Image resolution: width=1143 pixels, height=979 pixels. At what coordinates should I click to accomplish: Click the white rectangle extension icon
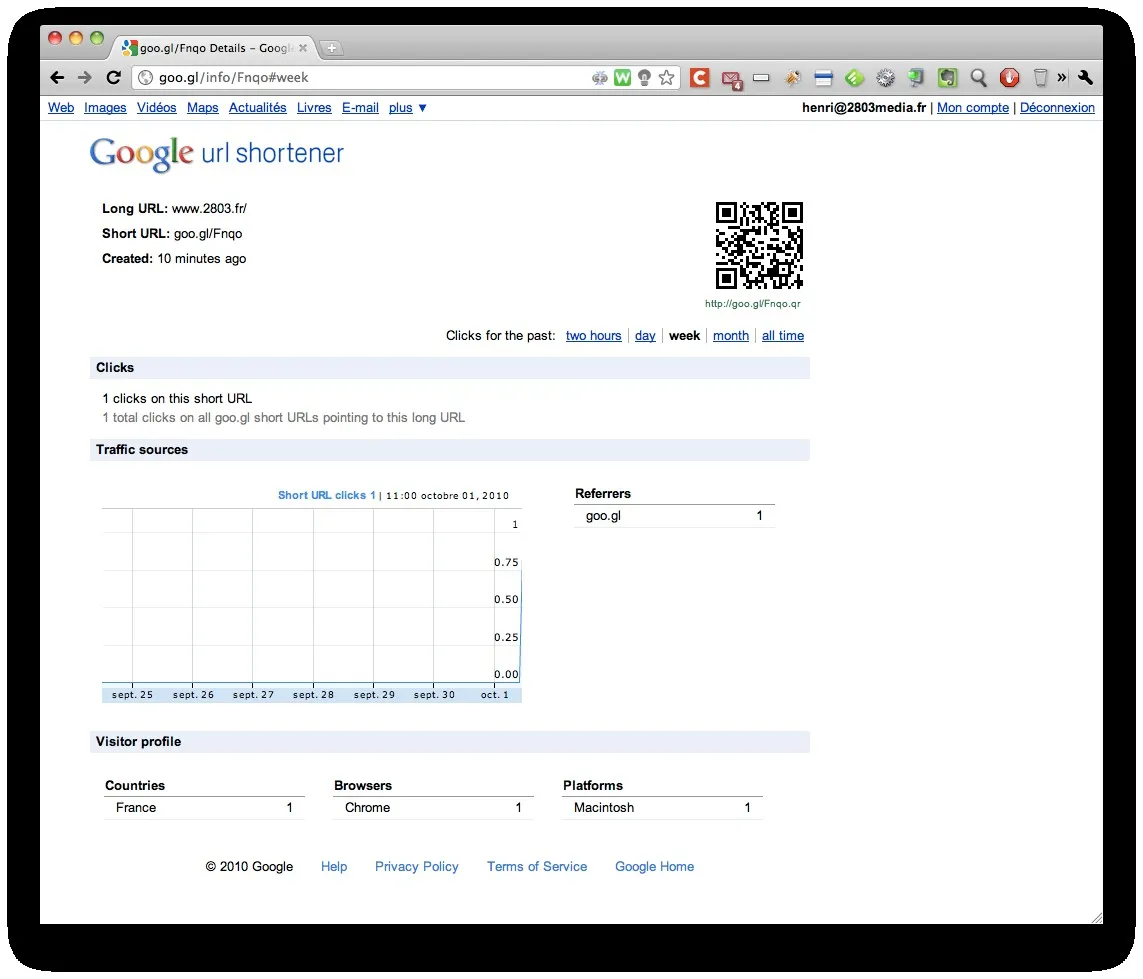(x=761, y=77)
